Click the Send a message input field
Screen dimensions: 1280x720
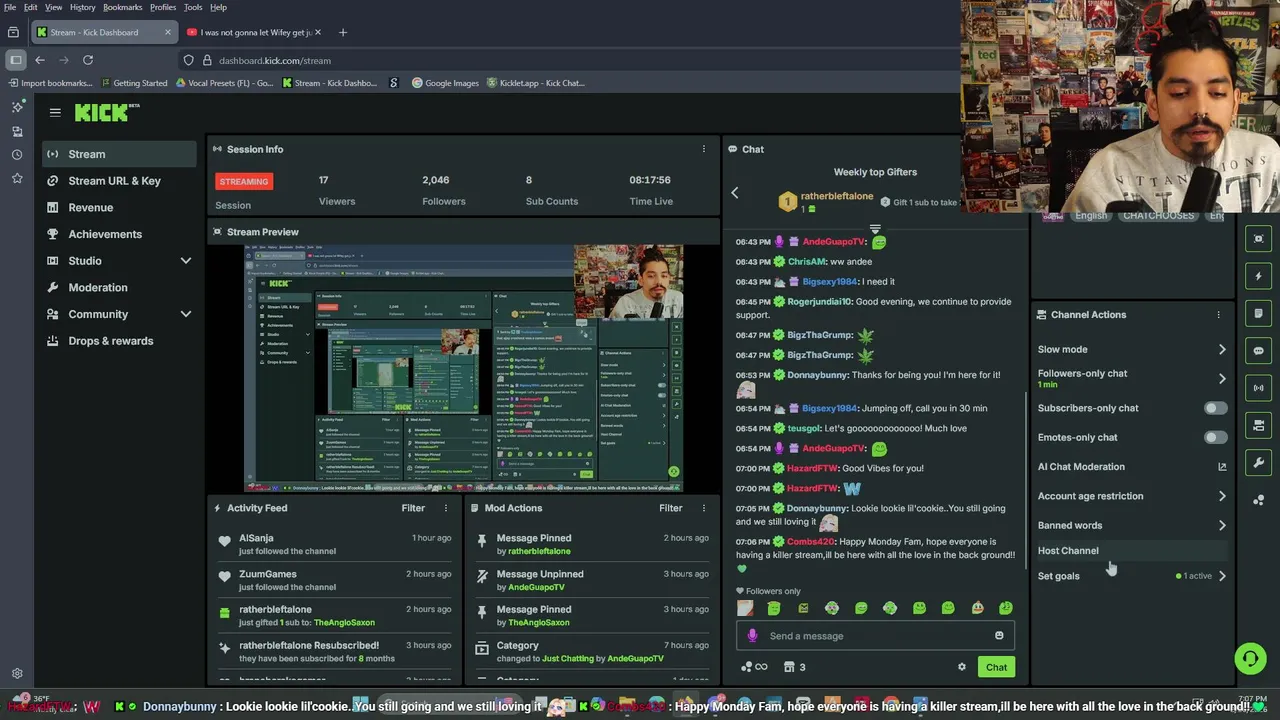877,636
